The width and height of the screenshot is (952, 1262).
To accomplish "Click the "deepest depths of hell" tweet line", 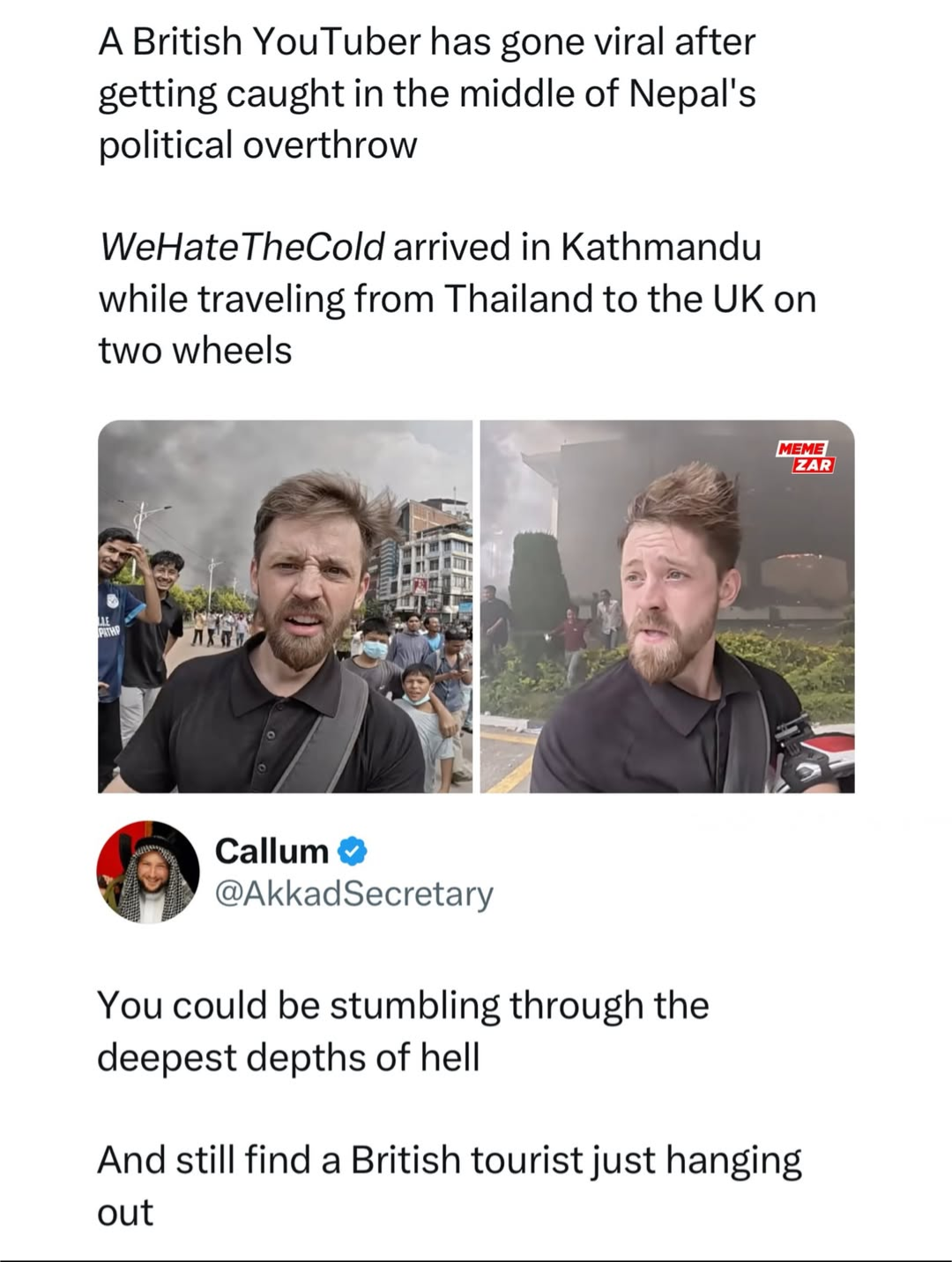I will [x=288, y=1057].
